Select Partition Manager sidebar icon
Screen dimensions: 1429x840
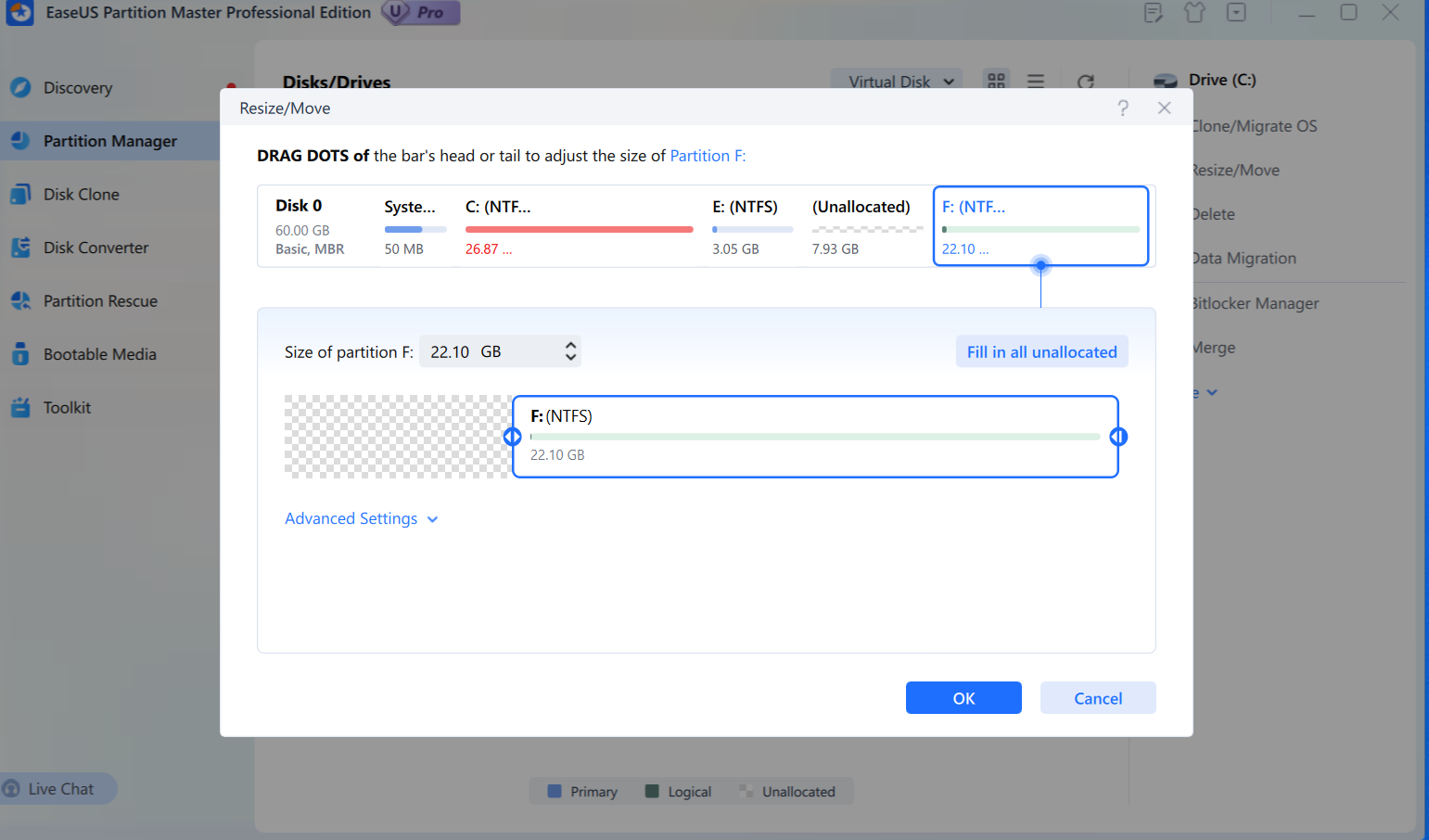click(x=20, y=141)
